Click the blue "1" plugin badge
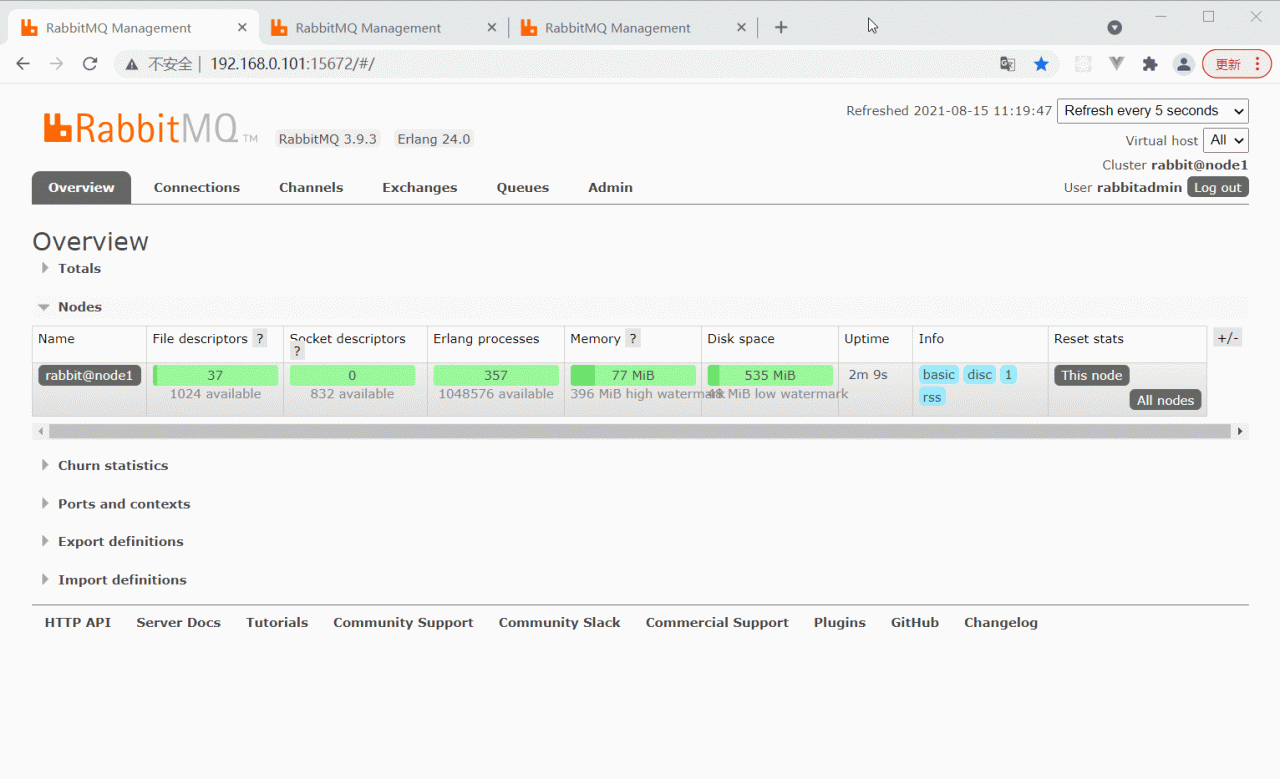This screenshot has height=779, width=1280. click(x=1008, y=374)
